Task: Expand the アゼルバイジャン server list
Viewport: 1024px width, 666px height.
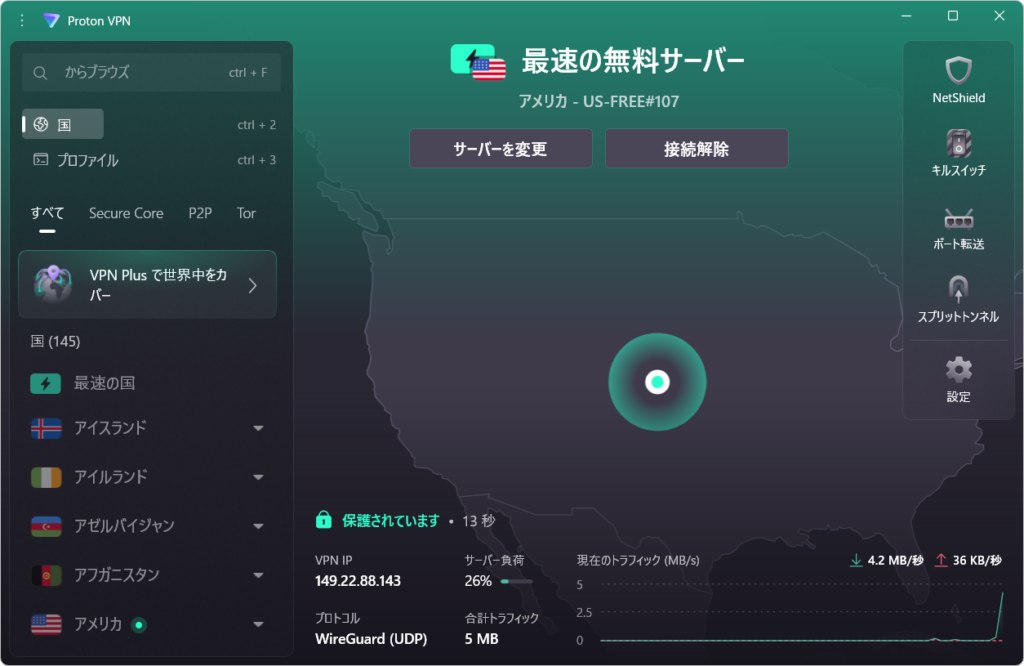Action: (258, 526)
